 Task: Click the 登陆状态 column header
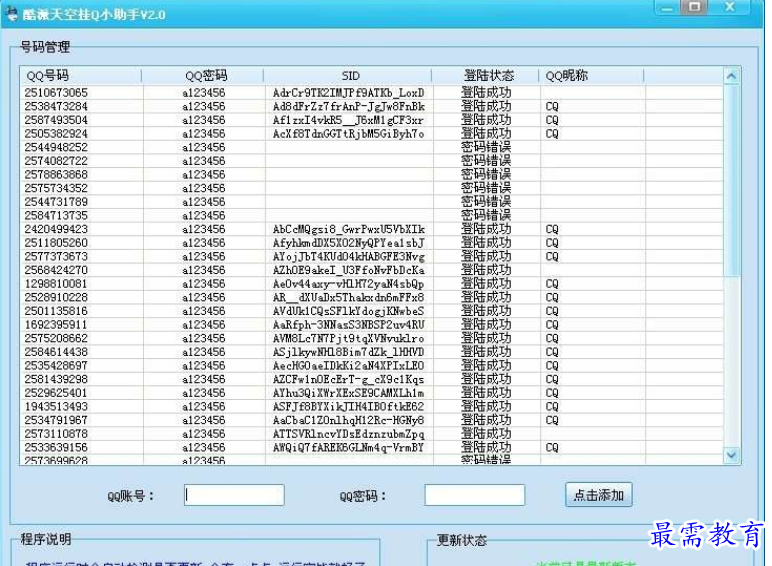click(x=485, y=75)
